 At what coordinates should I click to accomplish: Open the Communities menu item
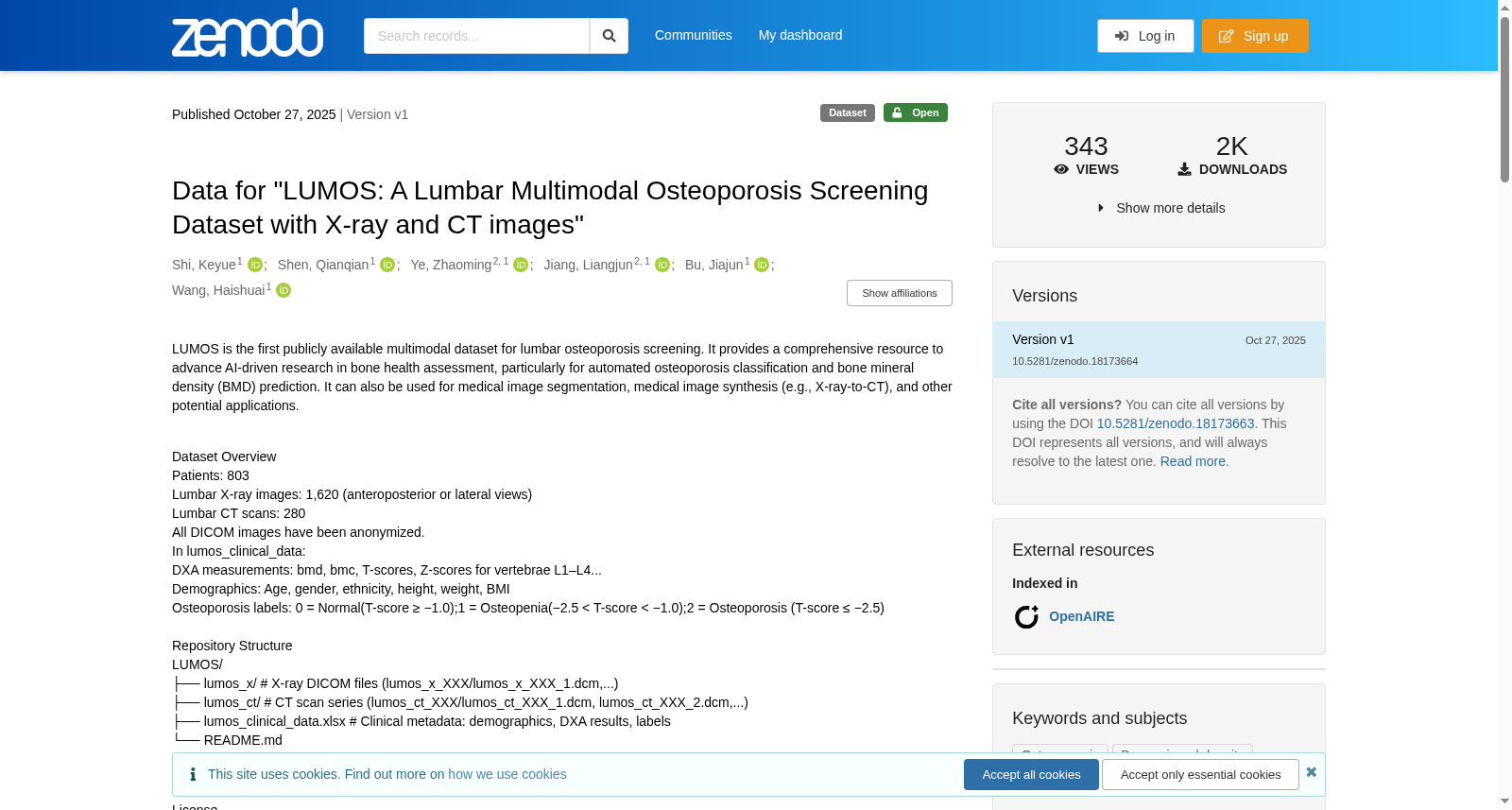(x=694, y=35)
